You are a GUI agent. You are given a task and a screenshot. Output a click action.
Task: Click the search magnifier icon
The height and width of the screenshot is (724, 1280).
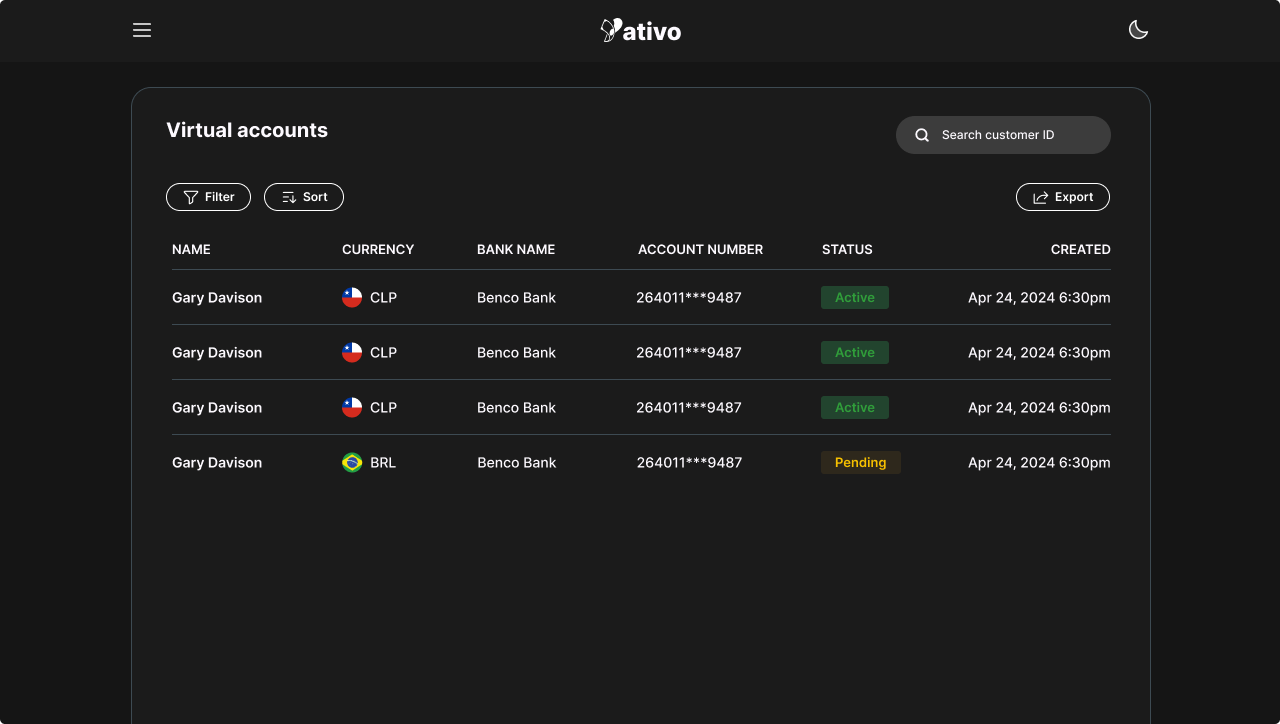click(922, 135)
